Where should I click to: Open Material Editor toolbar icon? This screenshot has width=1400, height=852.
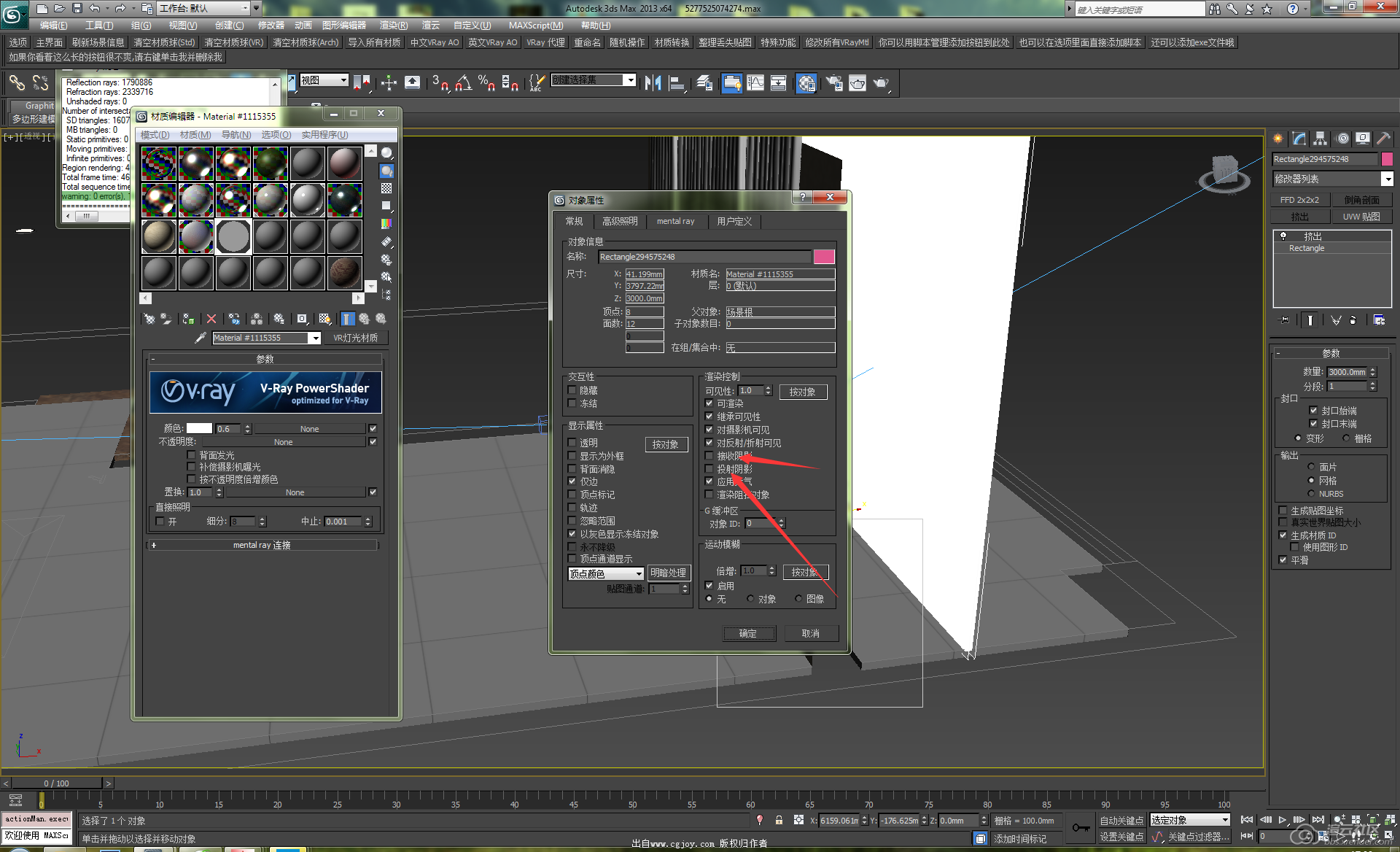[806, 83]
